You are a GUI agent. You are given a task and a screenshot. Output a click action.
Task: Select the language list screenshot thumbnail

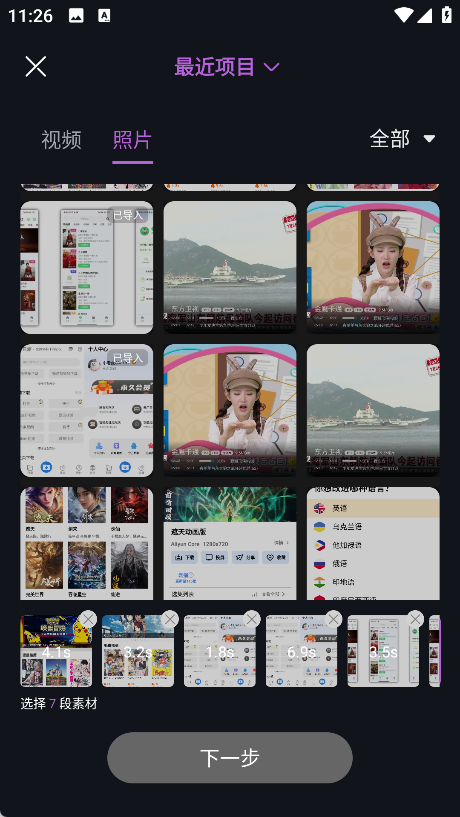pos(373,543)
